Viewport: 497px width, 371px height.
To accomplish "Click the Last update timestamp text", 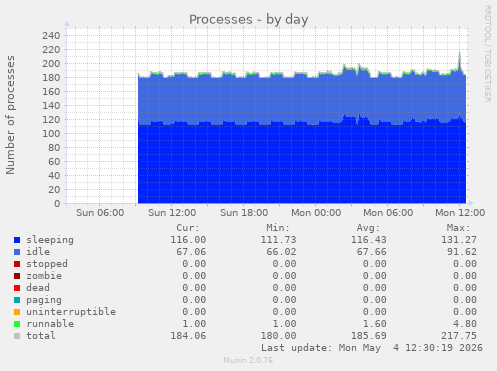I will click(372, 348).
